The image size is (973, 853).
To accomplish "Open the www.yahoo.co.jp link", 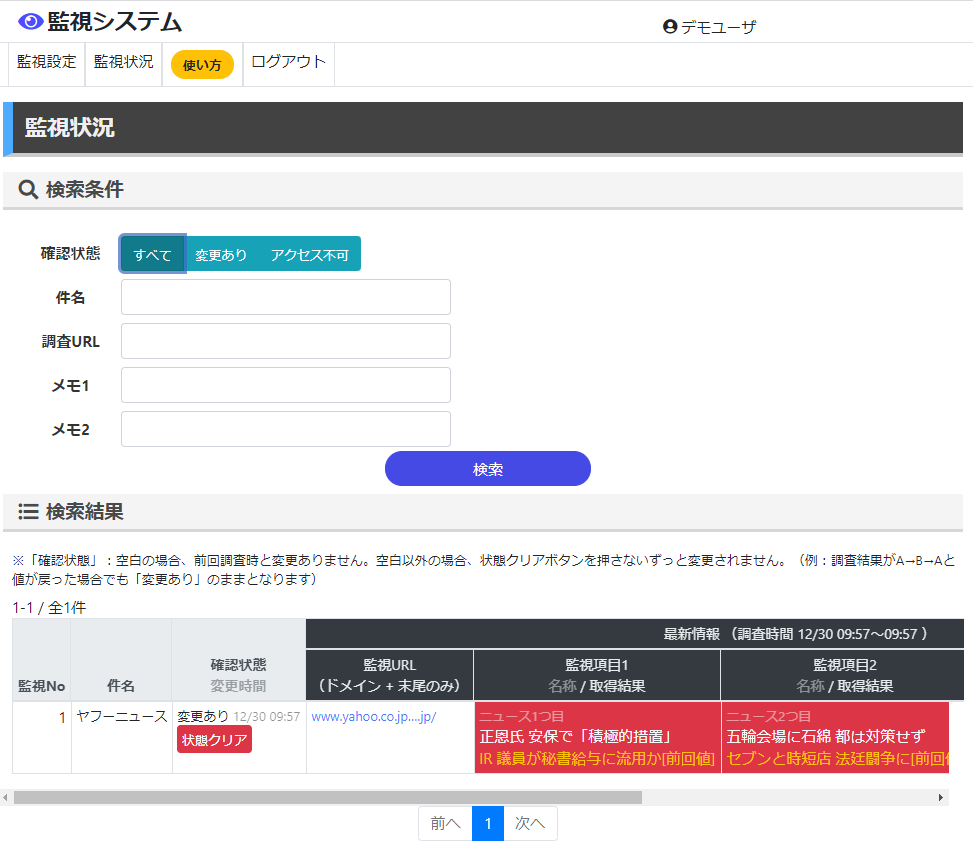I will pyautogui.click(x=374, y=717).
